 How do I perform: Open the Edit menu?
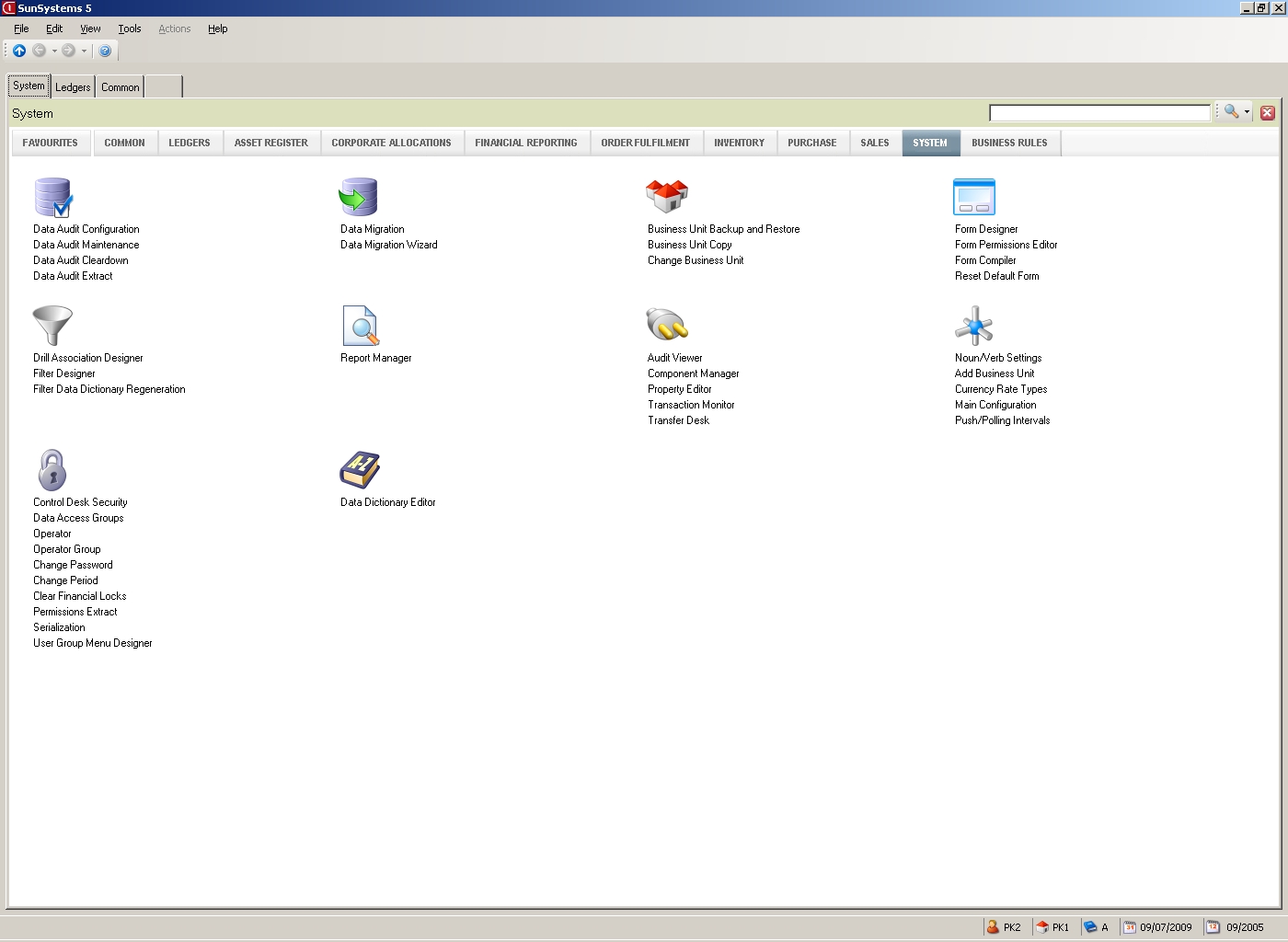(x=54, y=29)
